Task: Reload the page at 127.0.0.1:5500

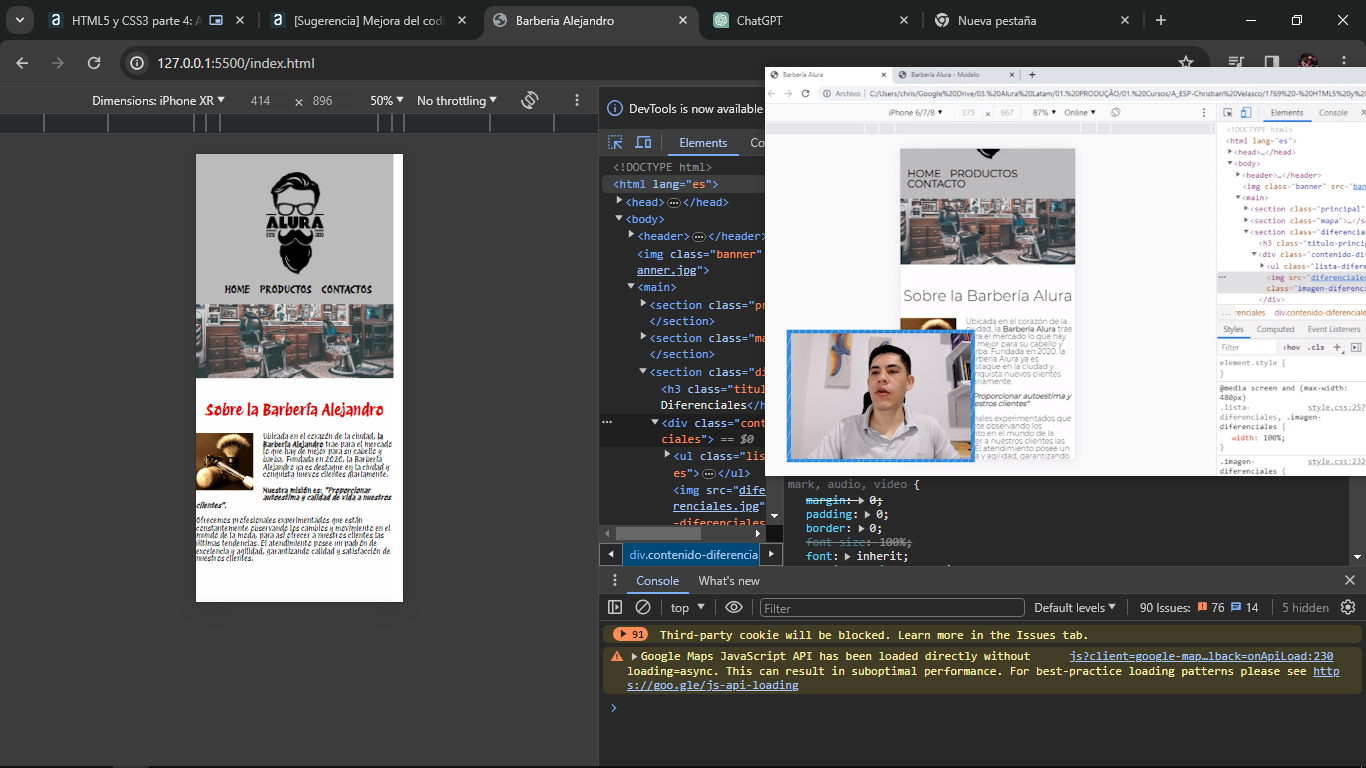Action: [94, 63]
